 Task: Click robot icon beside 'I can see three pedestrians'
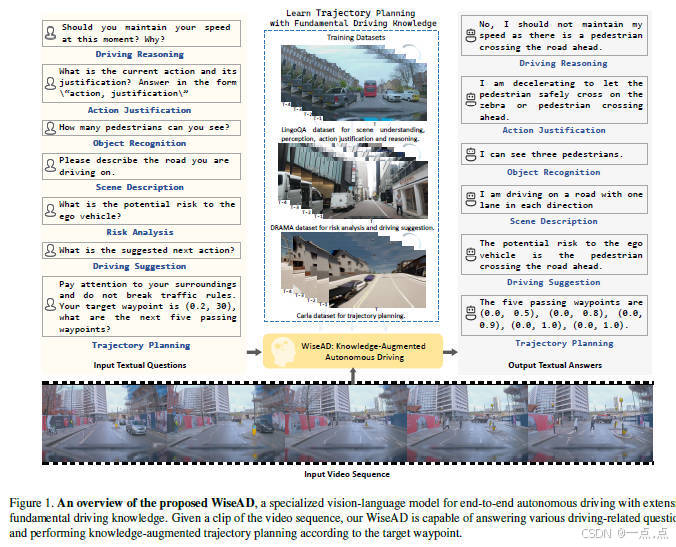[x=471, y=154]
